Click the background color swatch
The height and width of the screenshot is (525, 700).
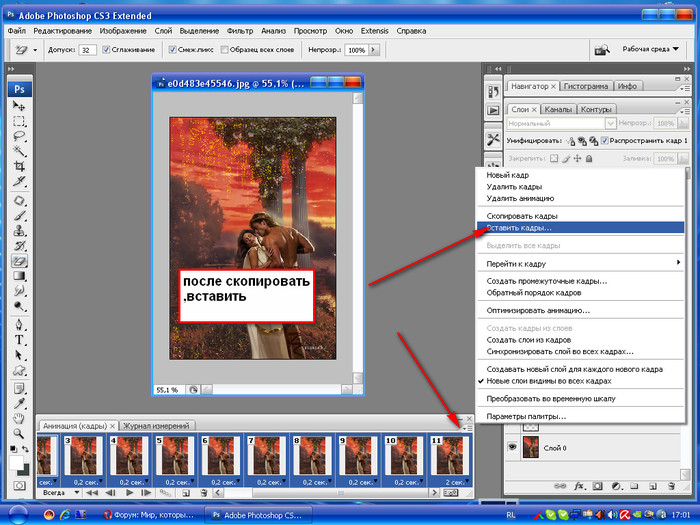25,471
